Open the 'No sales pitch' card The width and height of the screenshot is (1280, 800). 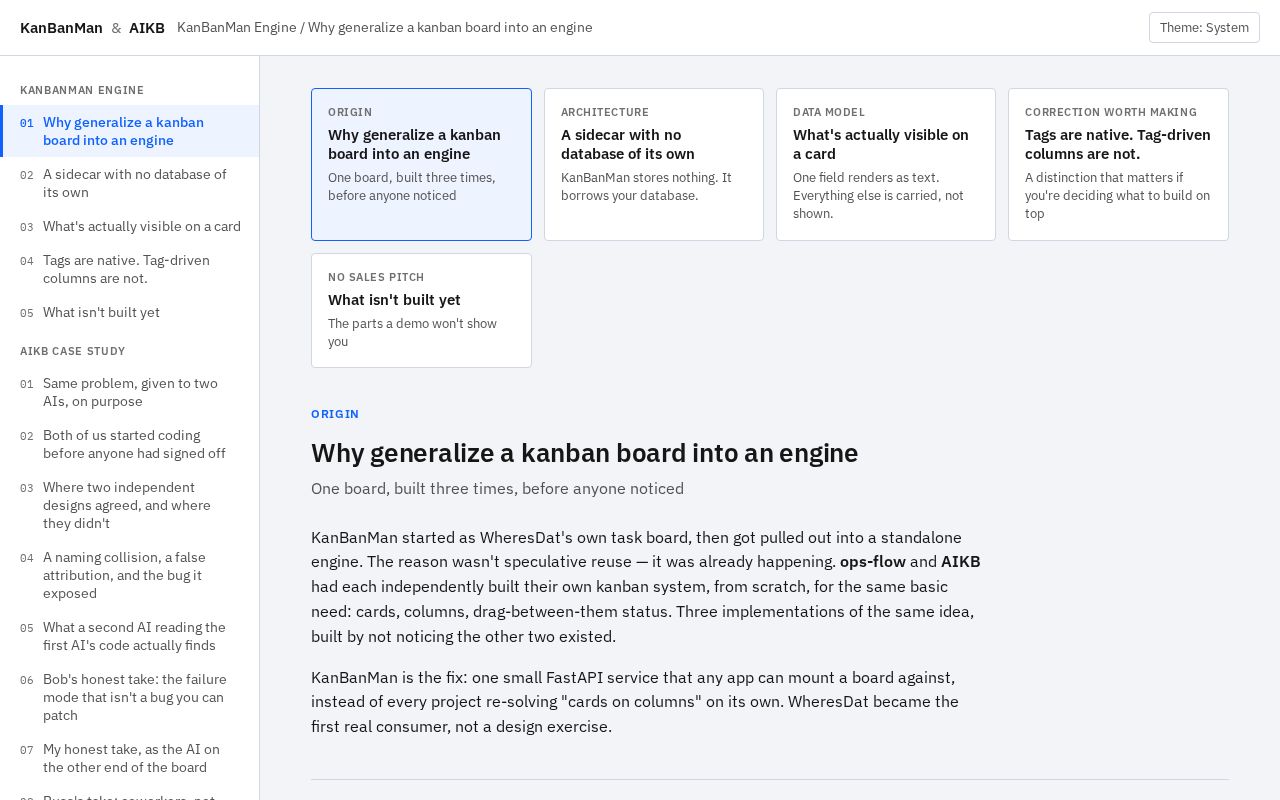(421, 310)
